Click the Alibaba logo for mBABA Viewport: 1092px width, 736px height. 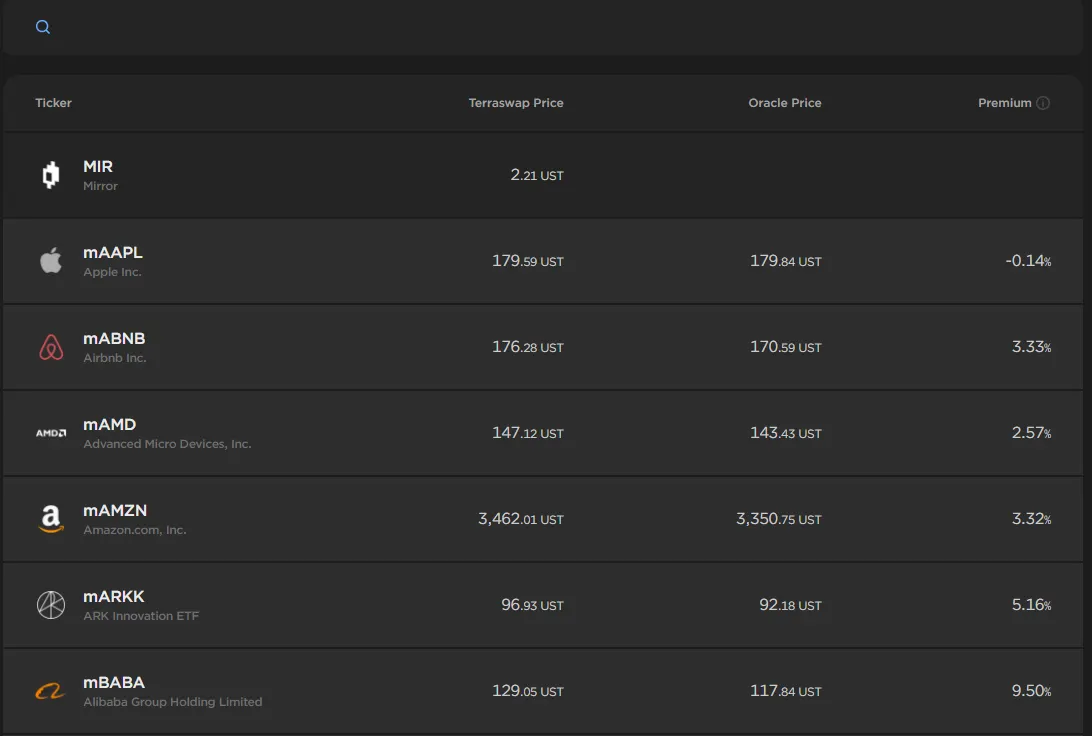[51, 691]
